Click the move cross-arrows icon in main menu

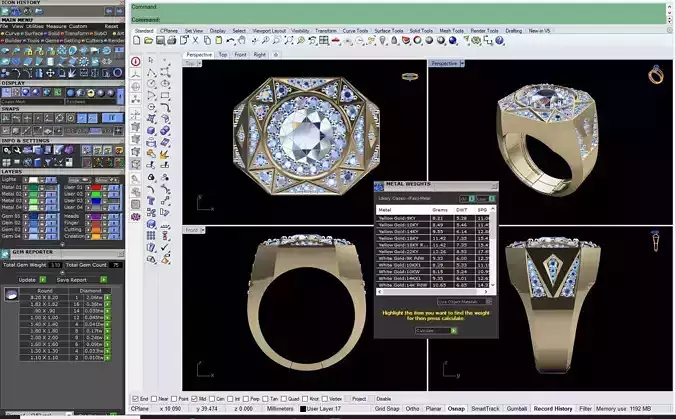pyautogui.click(x=50, y=73)
